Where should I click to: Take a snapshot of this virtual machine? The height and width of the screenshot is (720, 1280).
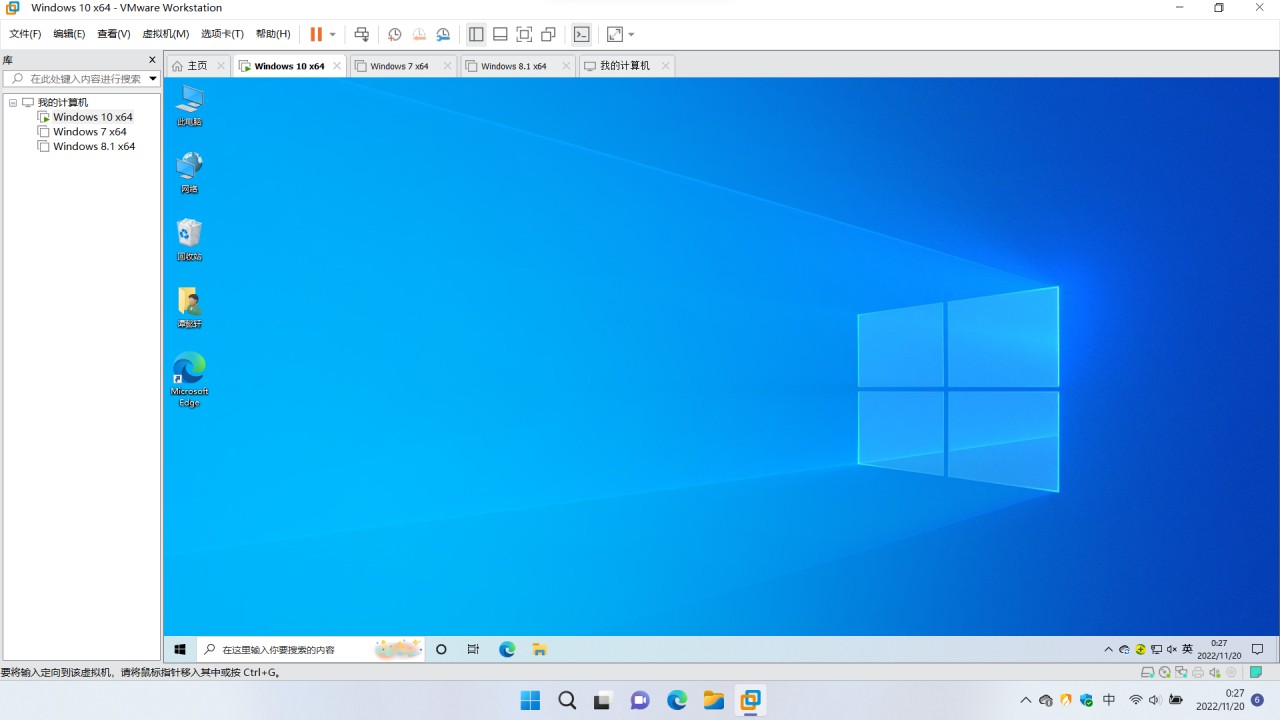[395, 34]
